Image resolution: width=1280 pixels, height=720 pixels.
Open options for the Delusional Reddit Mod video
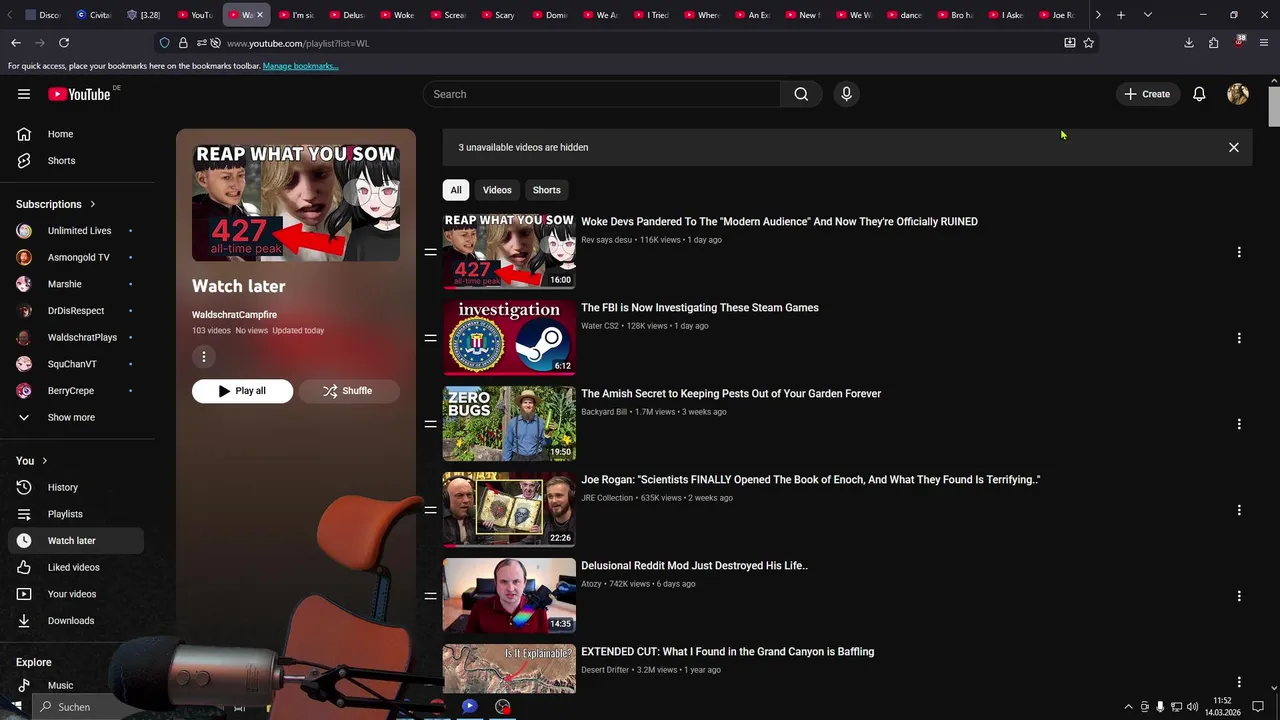click(x=1239, y=596)
